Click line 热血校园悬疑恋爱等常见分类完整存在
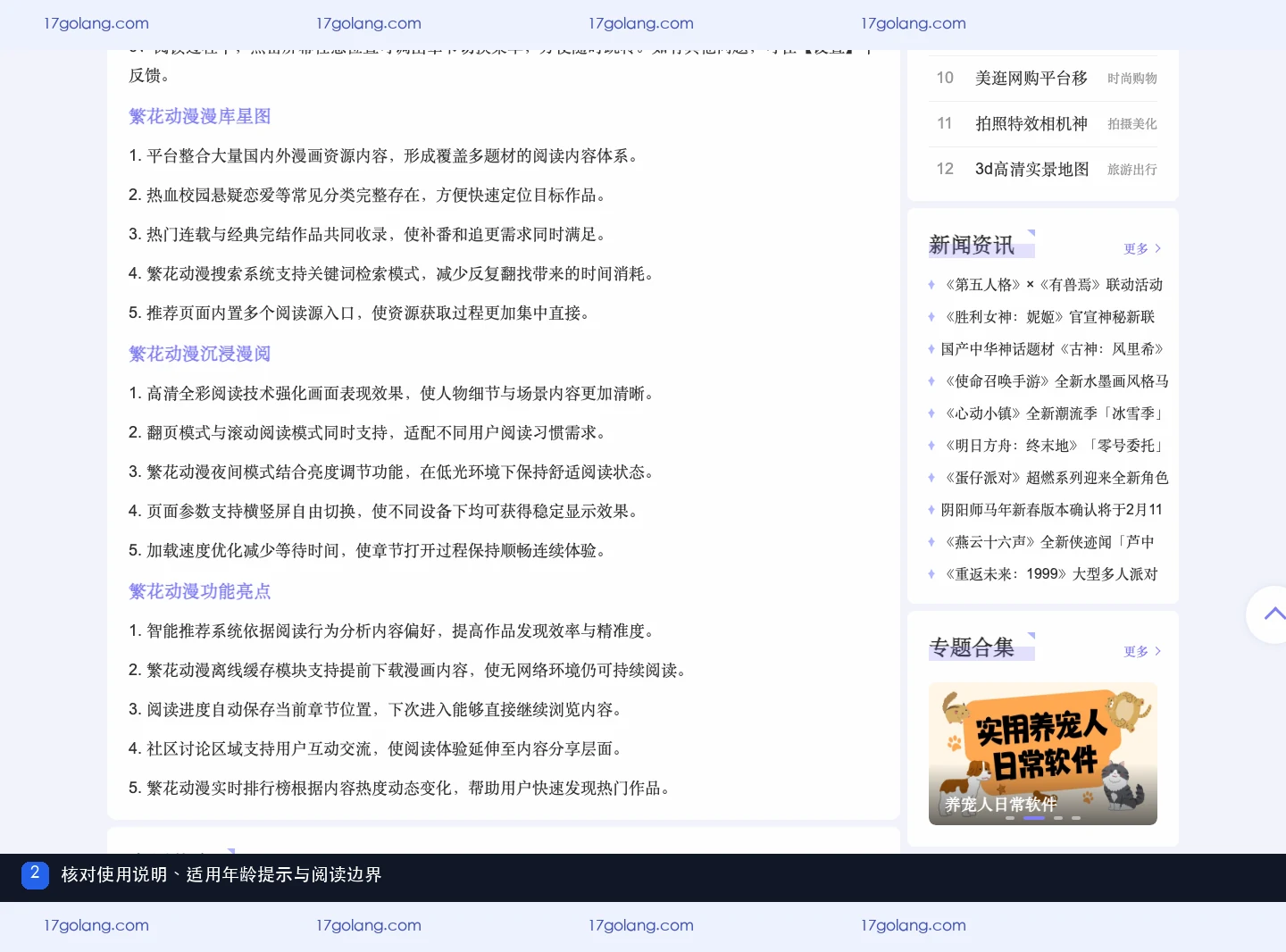Screen dimensions: 1286x952 370,196
